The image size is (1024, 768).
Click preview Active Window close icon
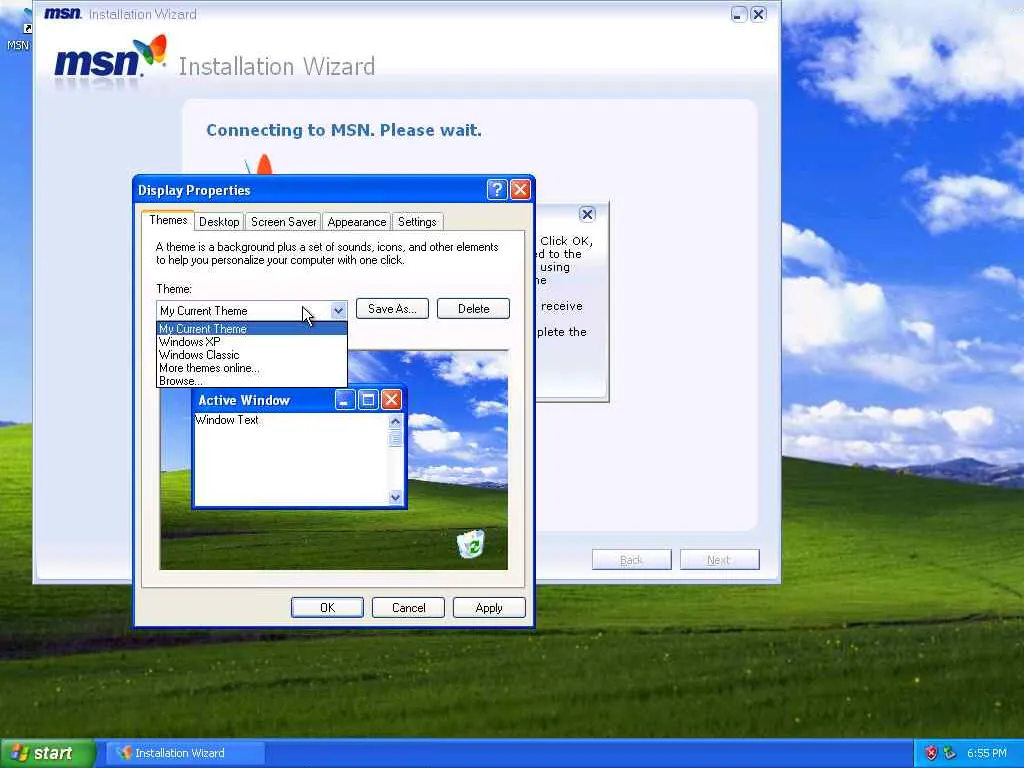pos(391,400)
